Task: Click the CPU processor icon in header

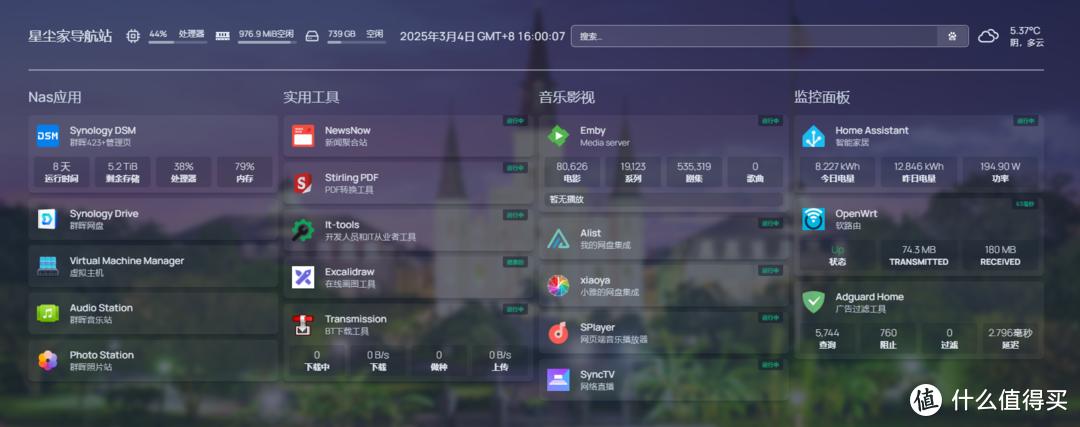Action: pos(133,36)
